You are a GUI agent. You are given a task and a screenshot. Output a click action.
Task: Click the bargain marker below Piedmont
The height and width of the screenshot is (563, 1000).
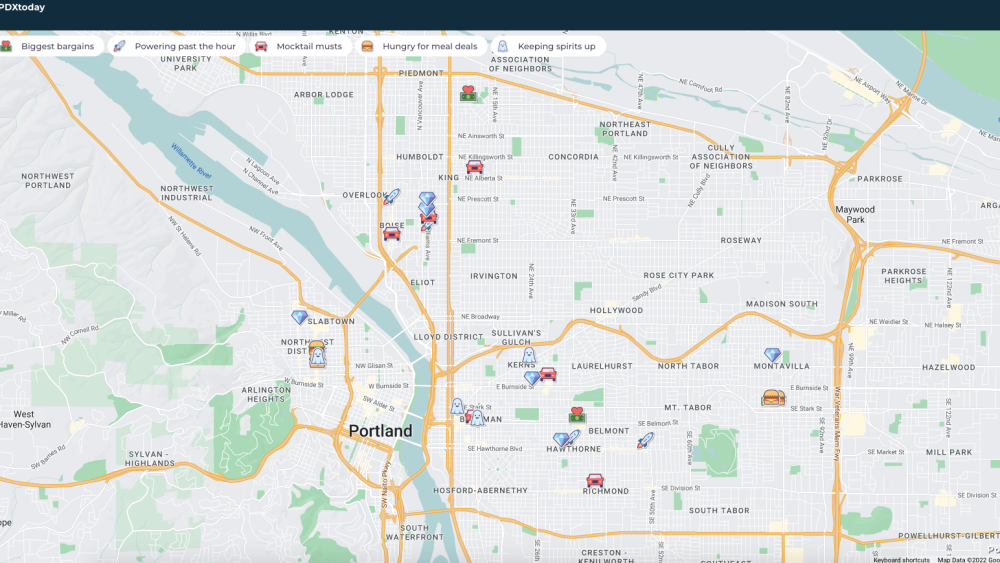click(469, 94)
